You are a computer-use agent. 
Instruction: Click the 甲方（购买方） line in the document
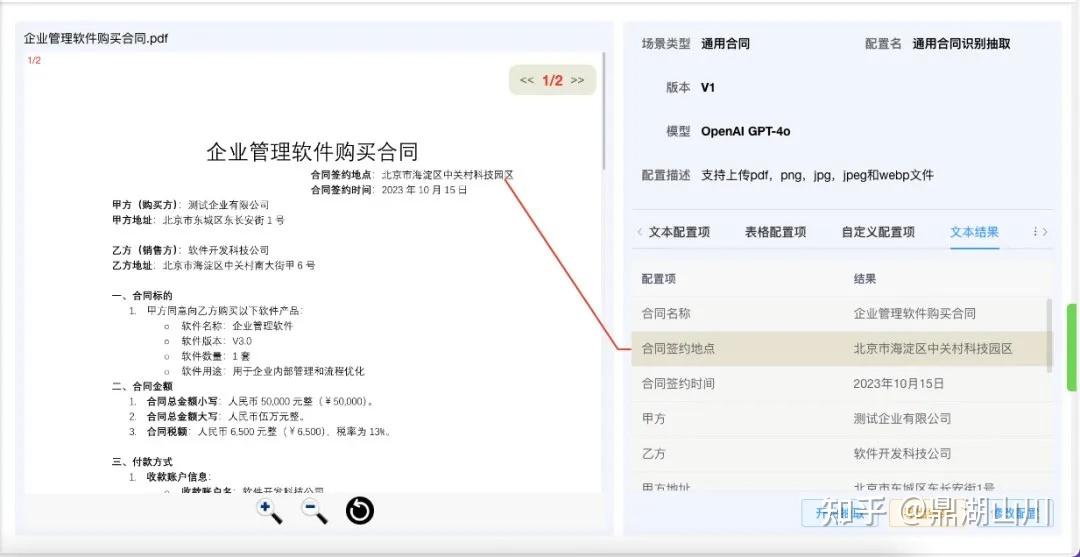click(191, 205)
